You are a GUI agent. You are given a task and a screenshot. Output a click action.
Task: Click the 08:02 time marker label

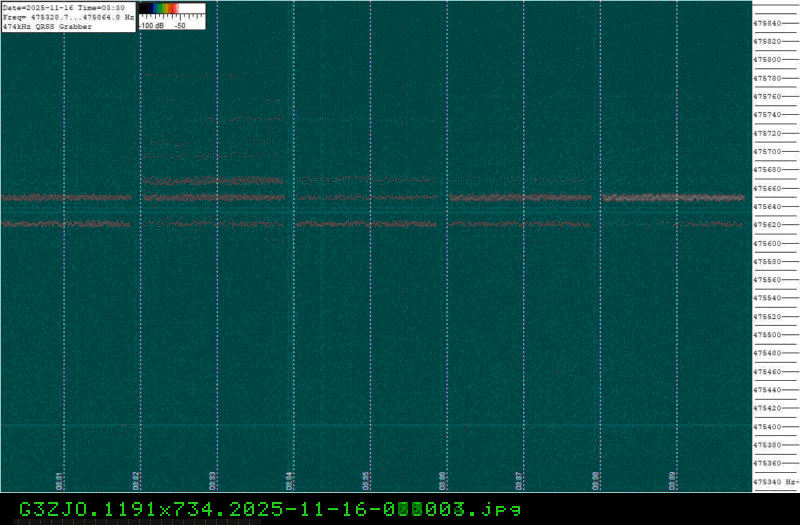point(136,480)
